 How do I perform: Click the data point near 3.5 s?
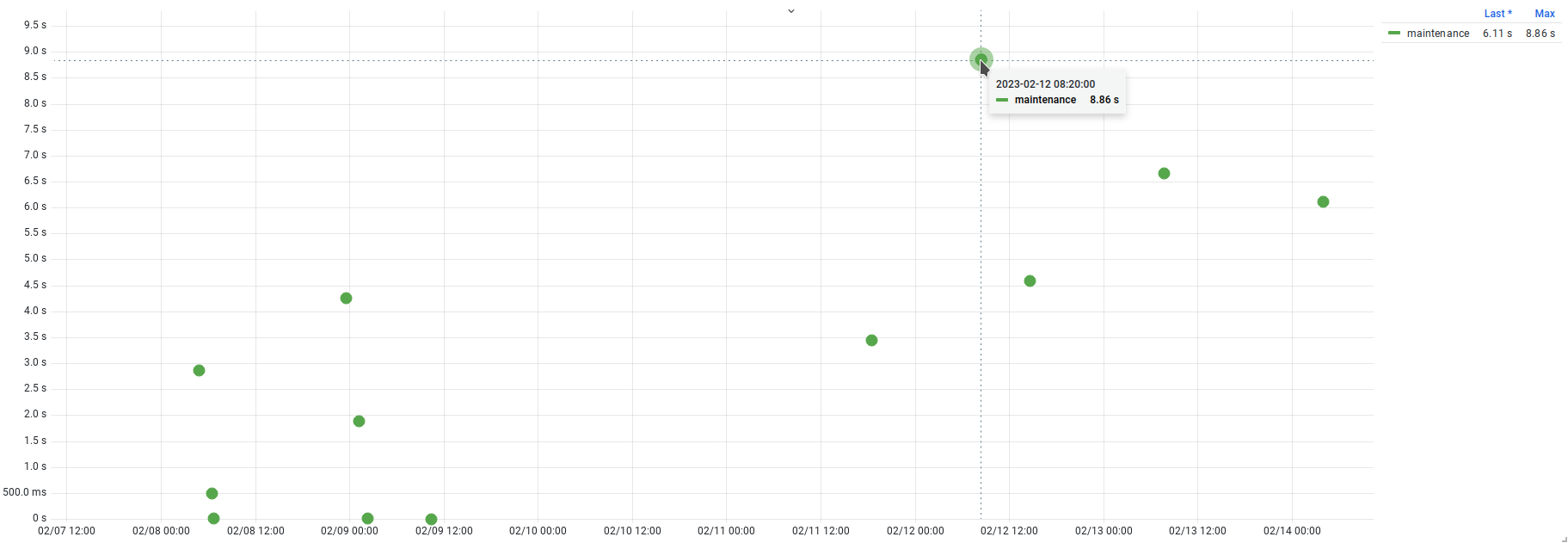871,340
